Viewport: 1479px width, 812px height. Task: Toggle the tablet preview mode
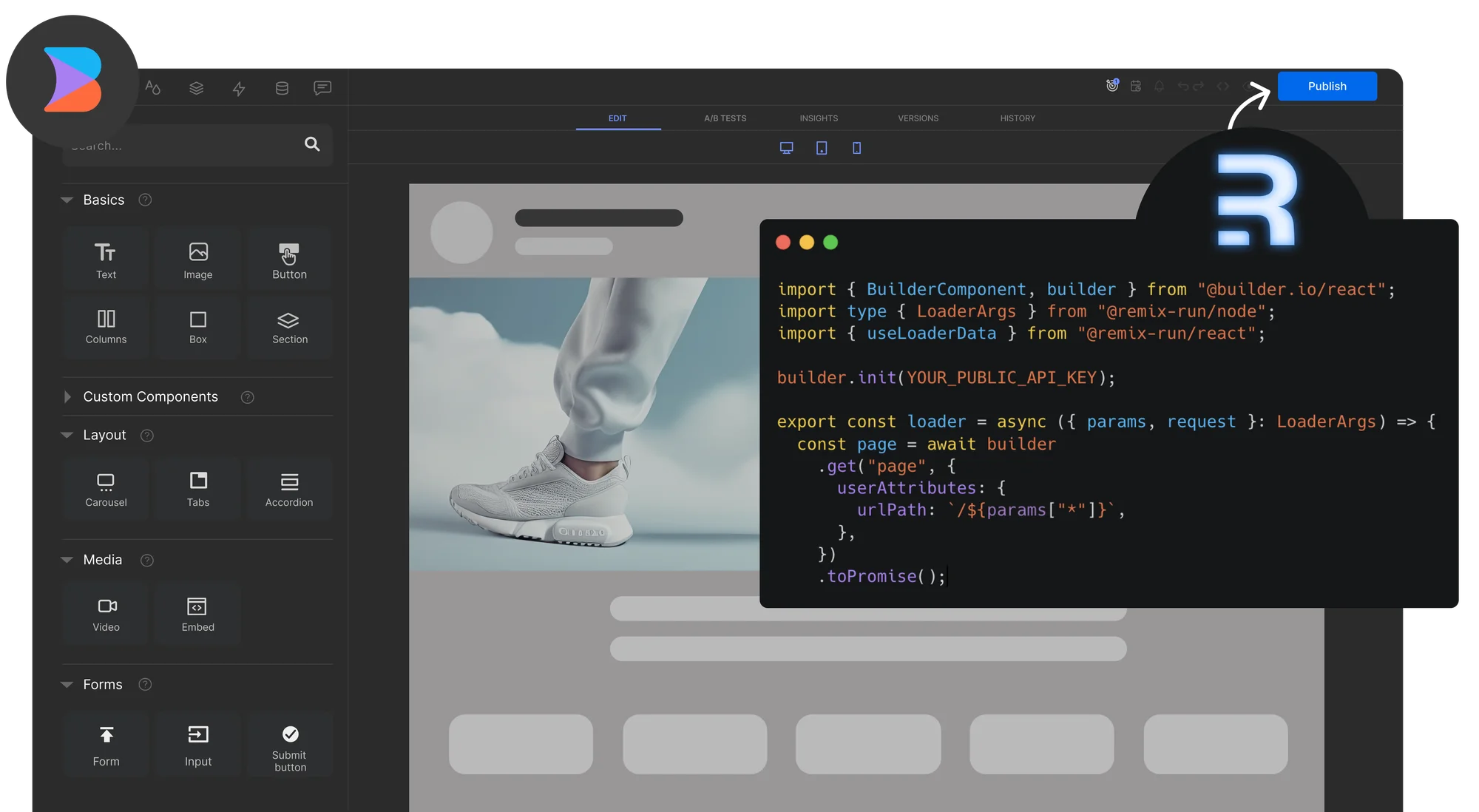coord(821,148)
